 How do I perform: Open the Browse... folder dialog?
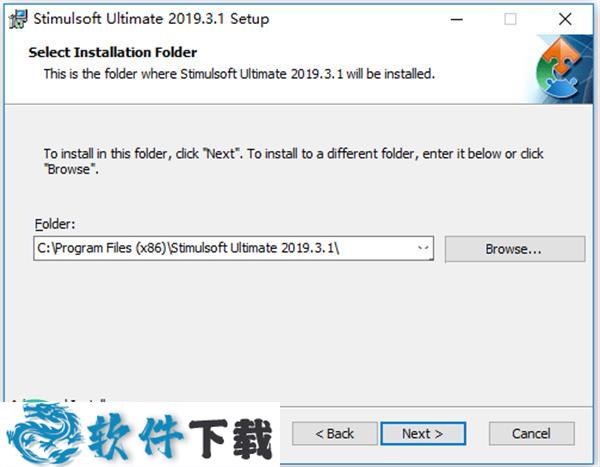(515, 249)
